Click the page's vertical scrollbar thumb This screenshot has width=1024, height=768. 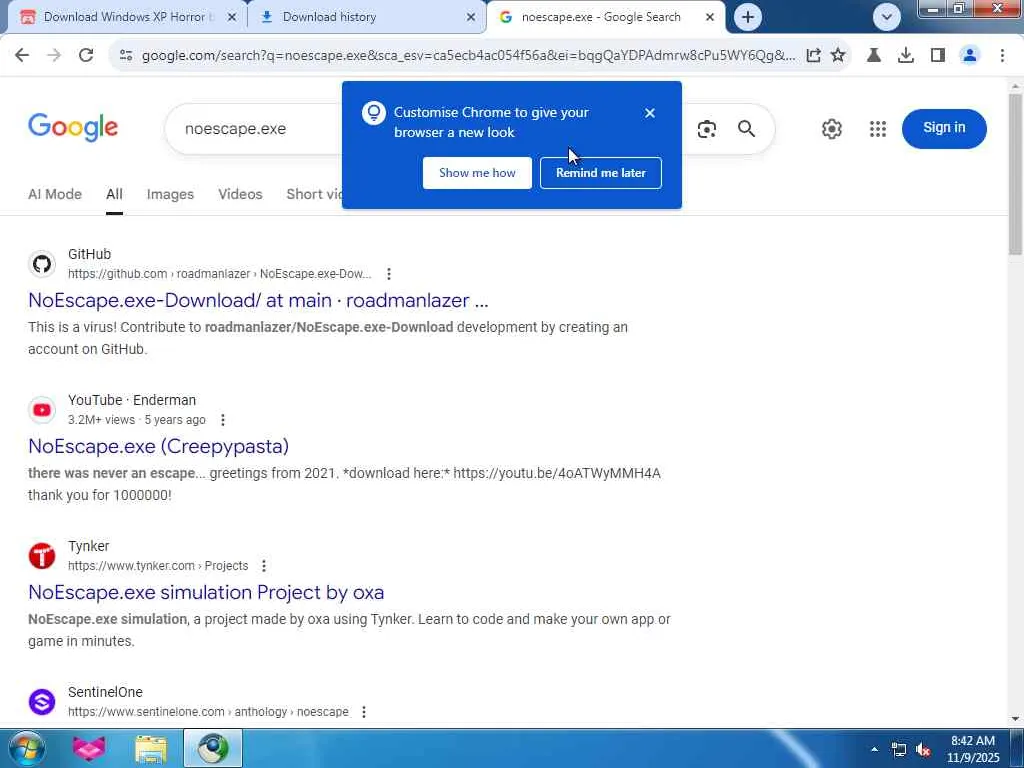pyautogui.click(x=1016, y=174)
